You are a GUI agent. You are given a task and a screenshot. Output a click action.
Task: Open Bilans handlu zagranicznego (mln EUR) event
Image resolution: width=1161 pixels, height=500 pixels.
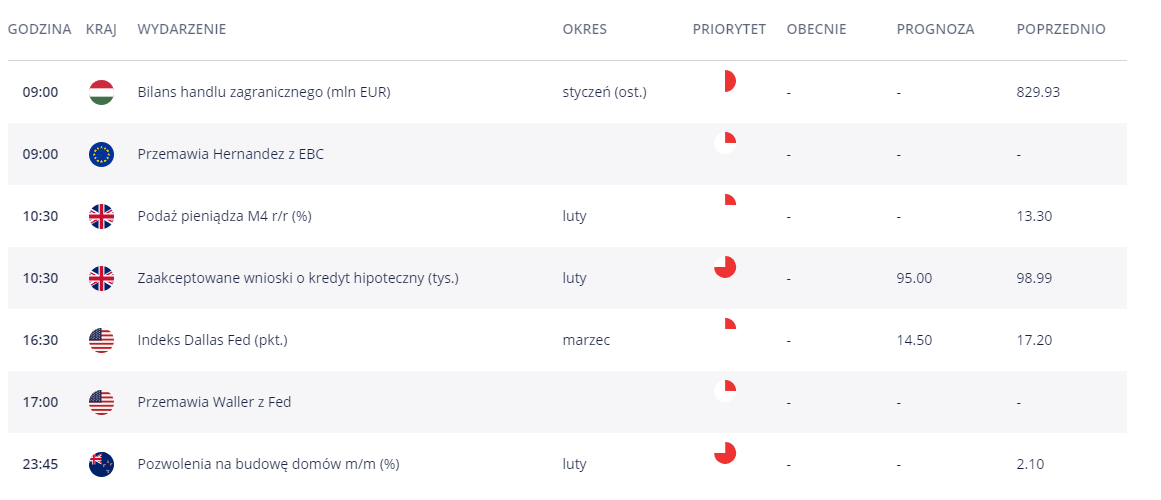[x=264, y=93]
